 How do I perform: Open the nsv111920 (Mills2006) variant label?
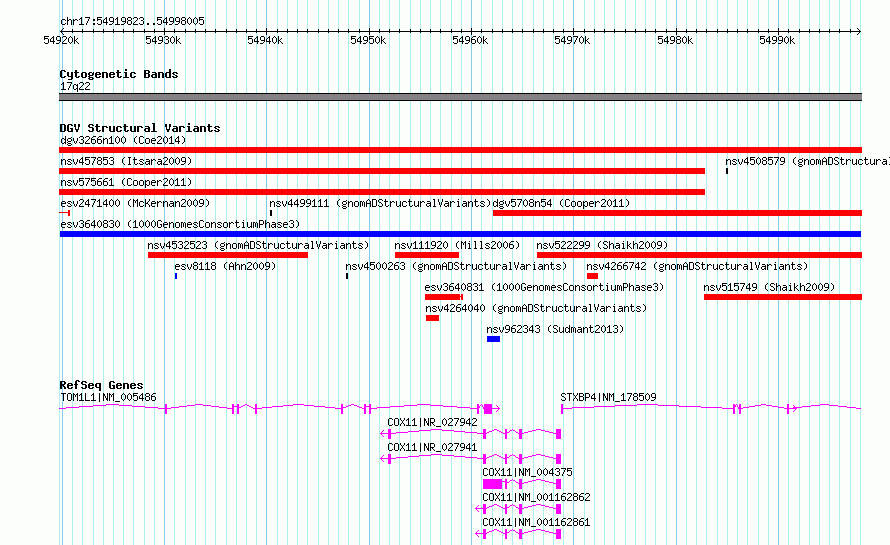tap(457, 245)
